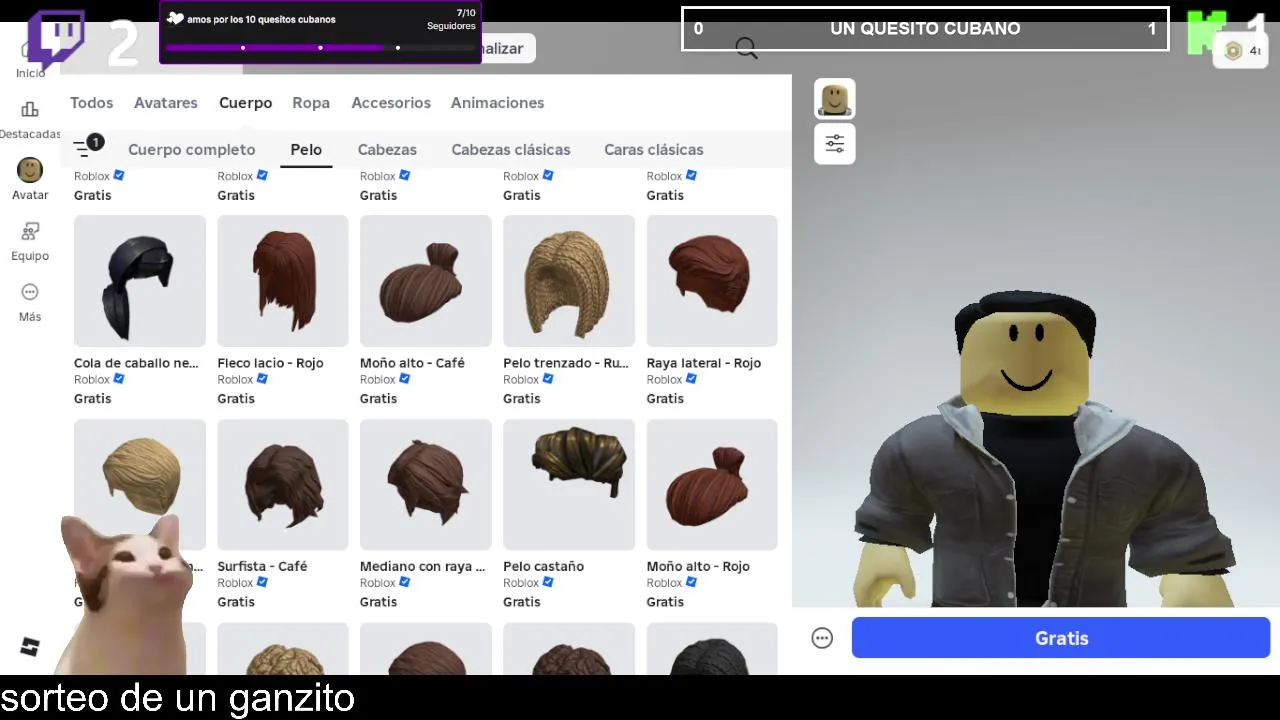Click the 'Raya lateral - Rojo' item title

704,363
